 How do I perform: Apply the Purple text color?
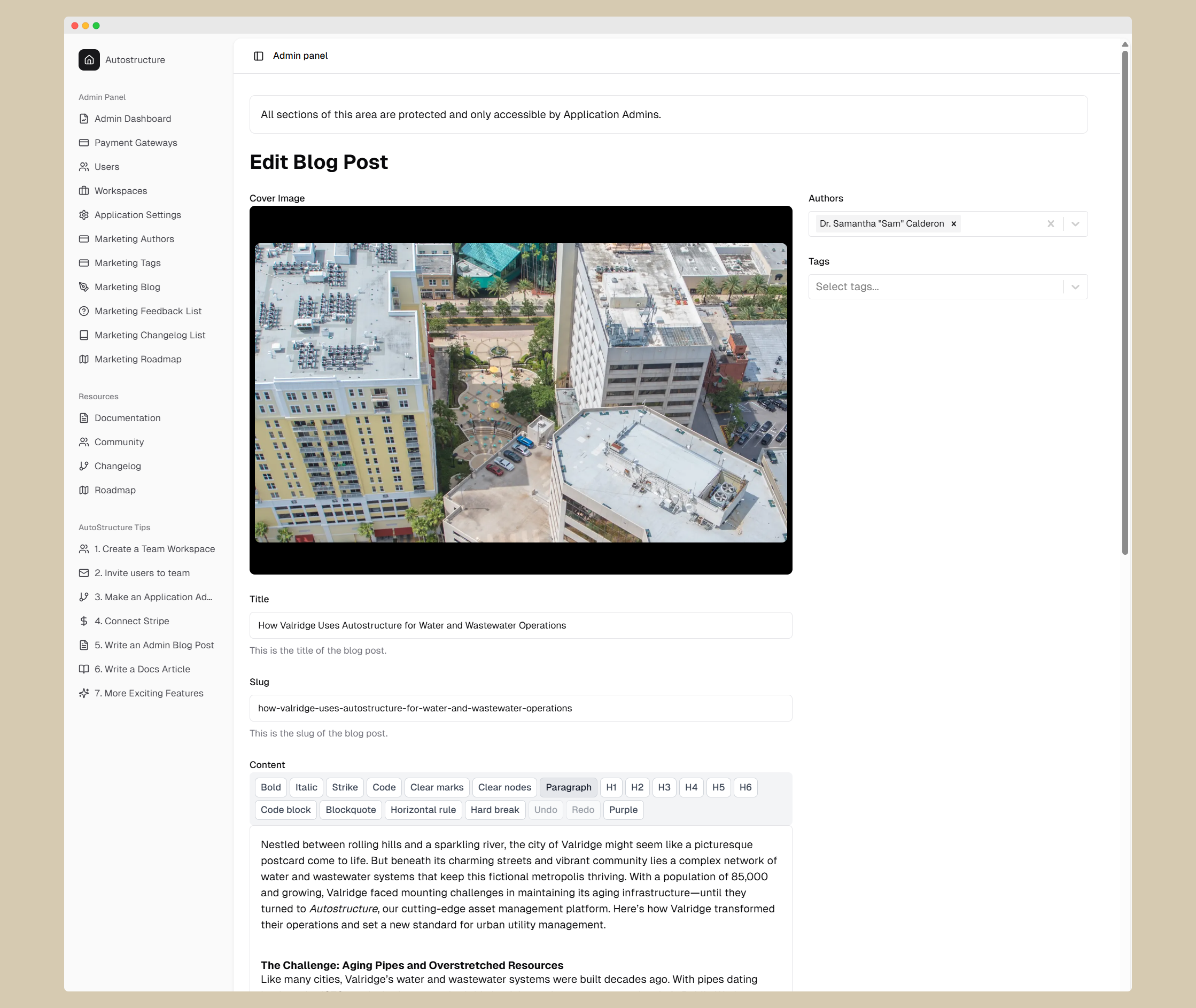click(x=623, y=810)
